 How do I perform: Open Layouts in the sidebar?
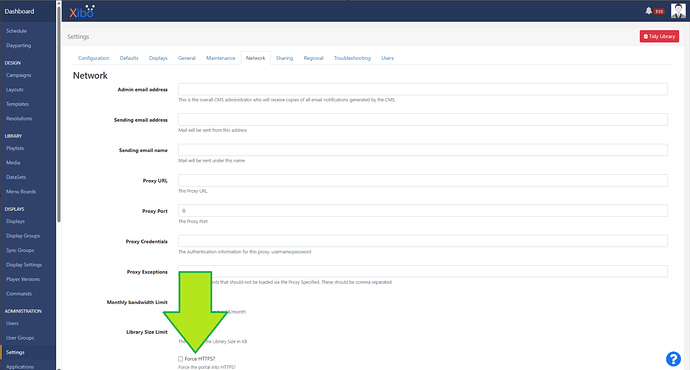(x=15, y=90)
